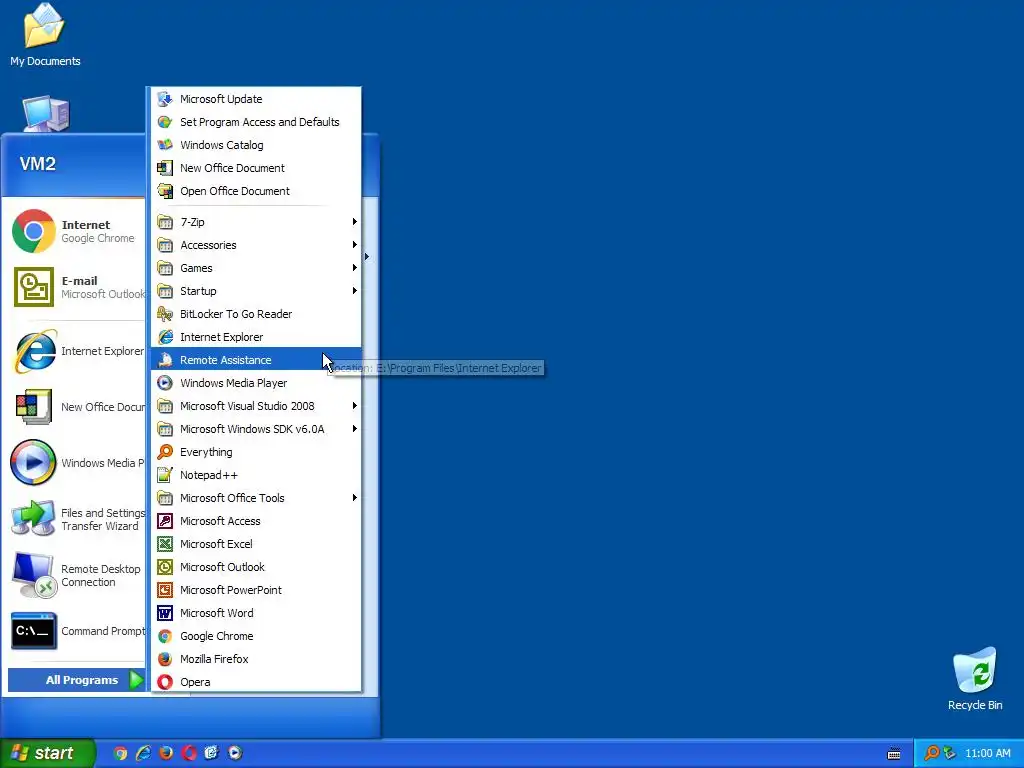Screen dimensions: 1024x768
Task: Click Firefox icon in Quick Launch bar
Action: (x=166, y=753)
